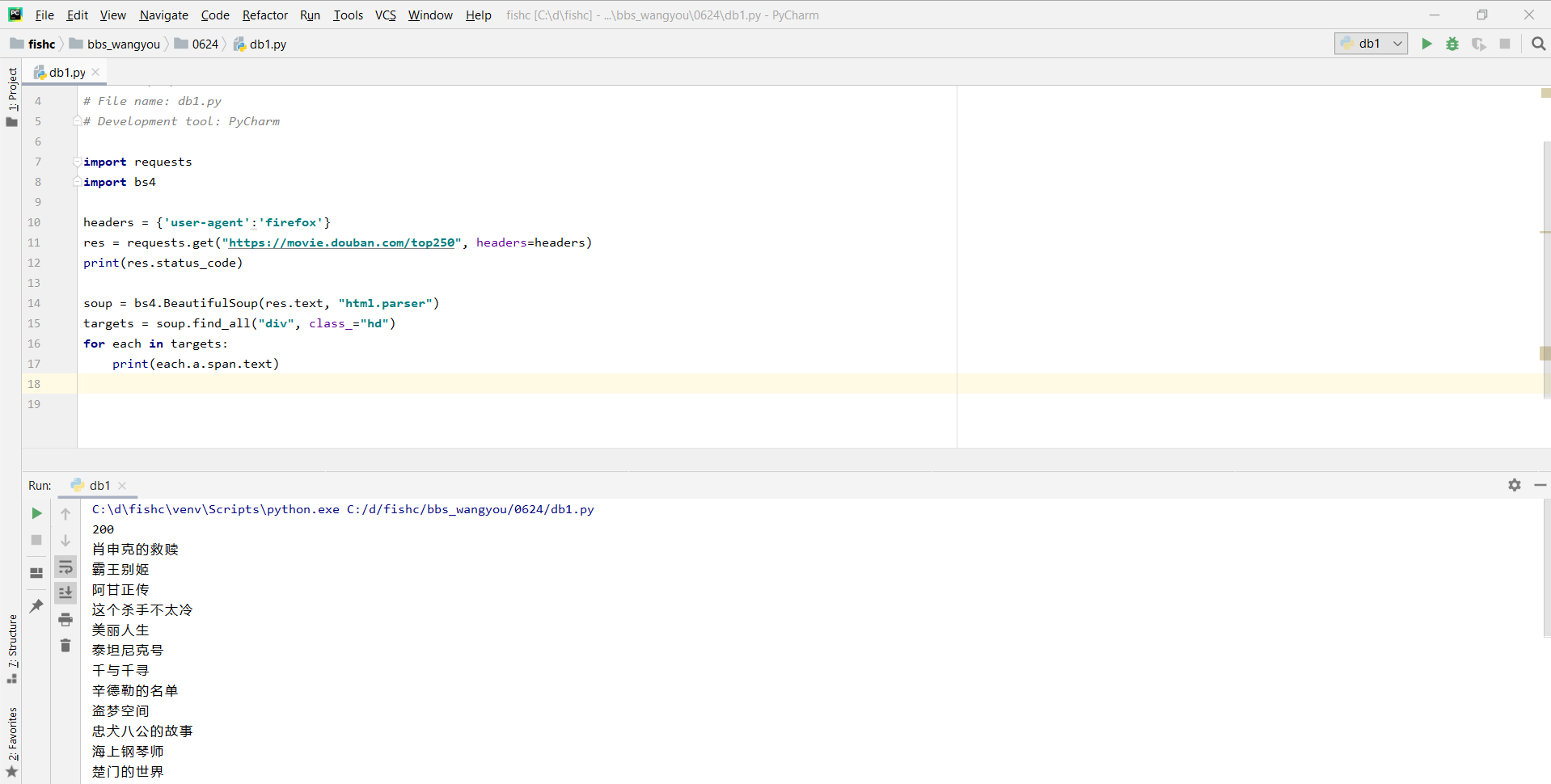1551x784 pixels.
Task: Open Run panel settings gear
Action: (x=1515, y=485)
